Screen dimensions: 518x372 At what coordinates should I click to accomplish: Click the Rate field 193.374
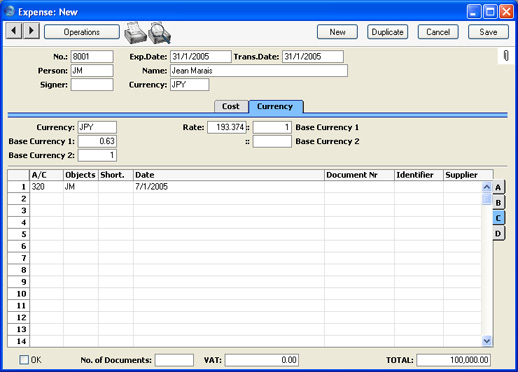[227, 127]
